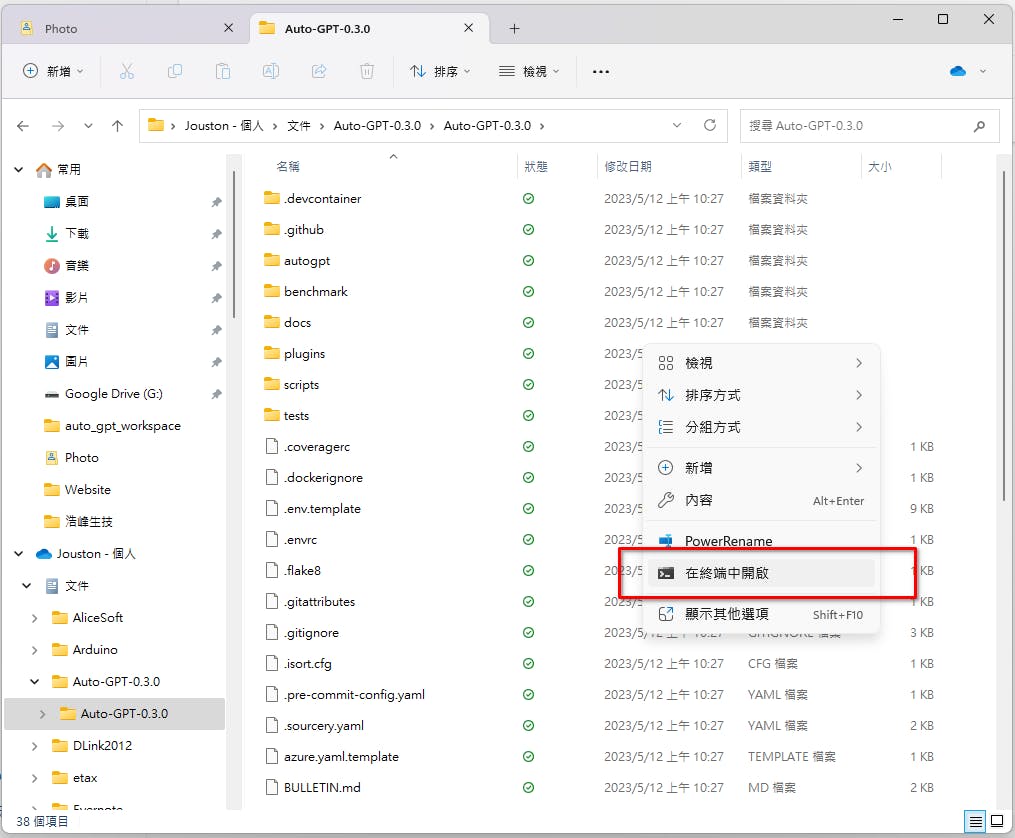Open 排序方式 submenu in context menu
The width and height of the screenshot is (1015, 838).
pyautogui.click(x=761, y=395)
